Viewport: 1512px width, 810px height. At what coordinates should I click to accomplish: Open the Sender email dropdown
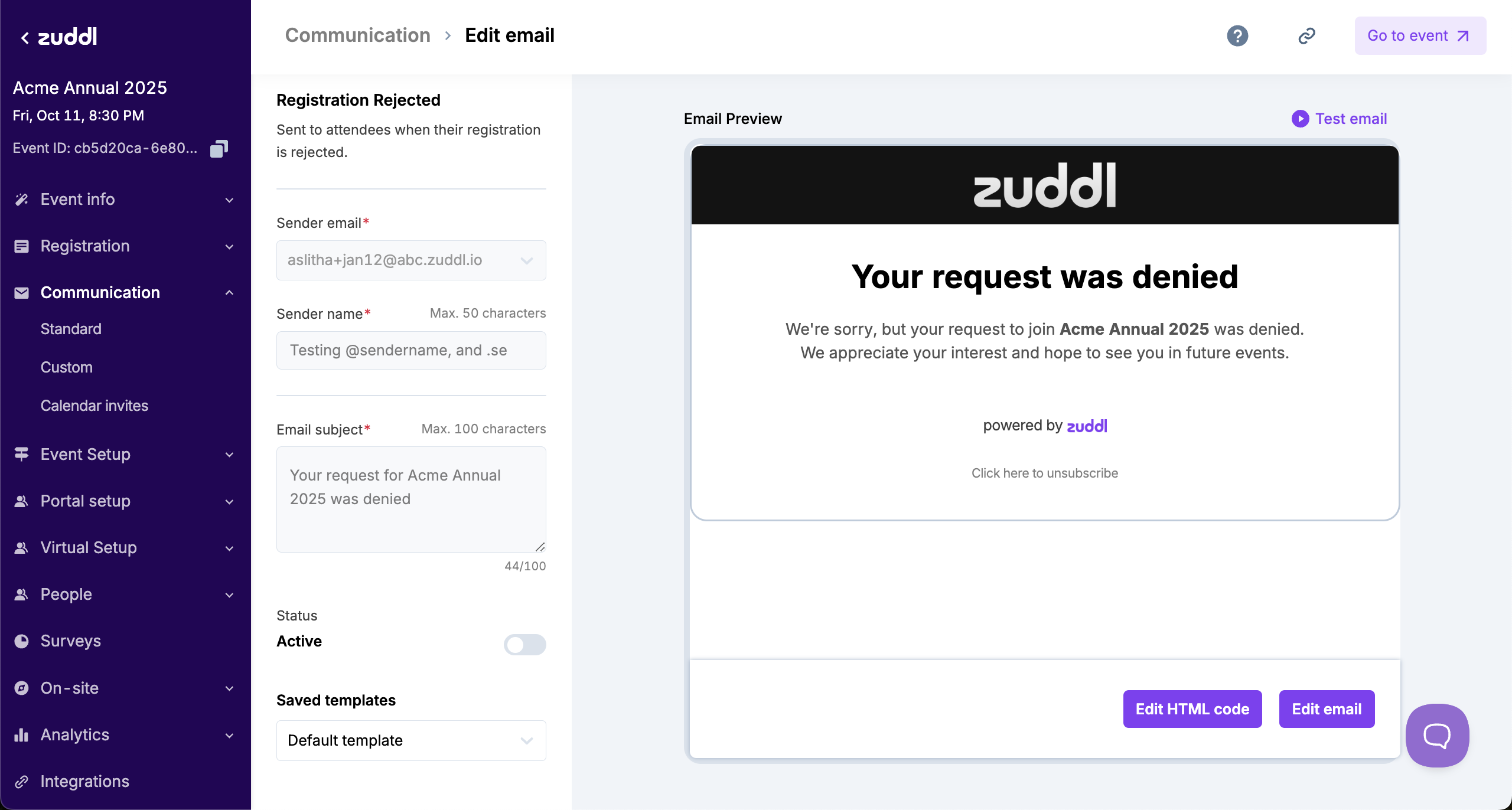coord(411,260)
